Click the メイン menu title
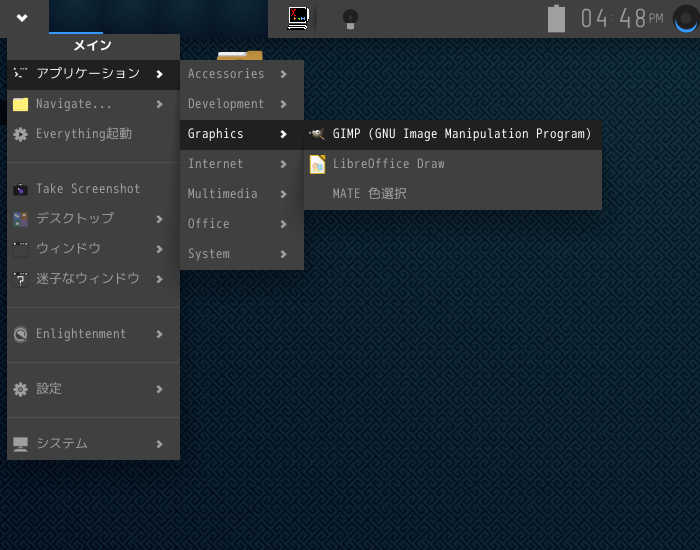Screen dimensions: 700x550 [92, 45]
